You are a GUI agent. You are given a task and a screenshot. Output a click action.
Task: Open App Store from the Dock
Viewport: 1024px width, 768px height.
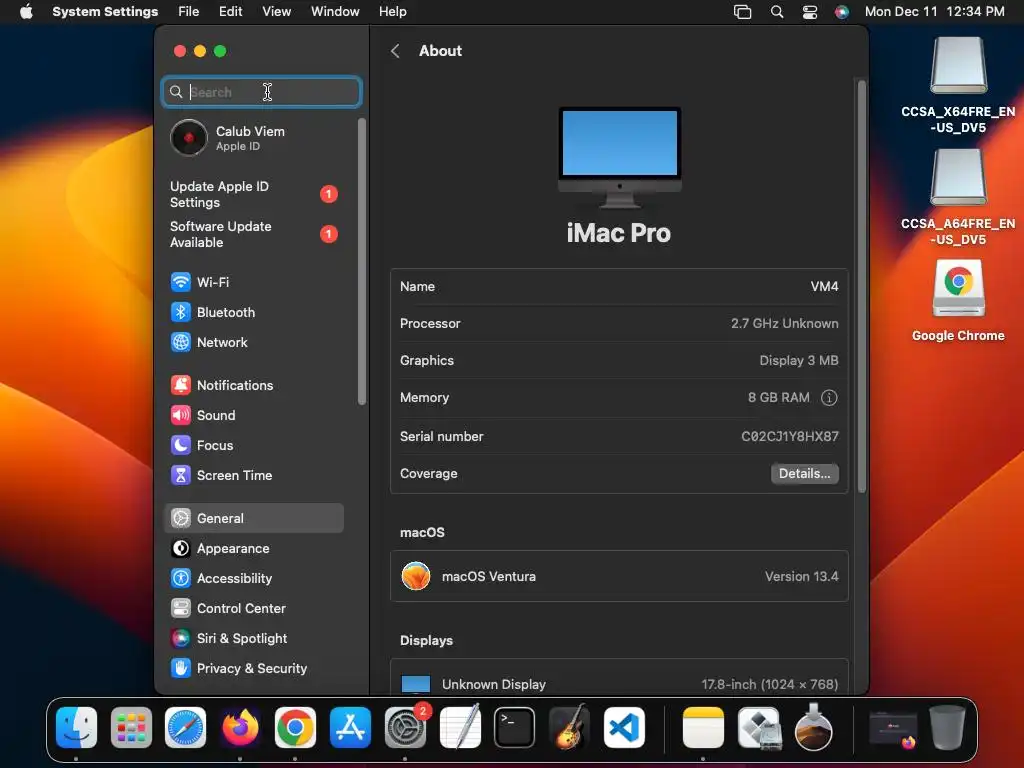click(350, 728)
